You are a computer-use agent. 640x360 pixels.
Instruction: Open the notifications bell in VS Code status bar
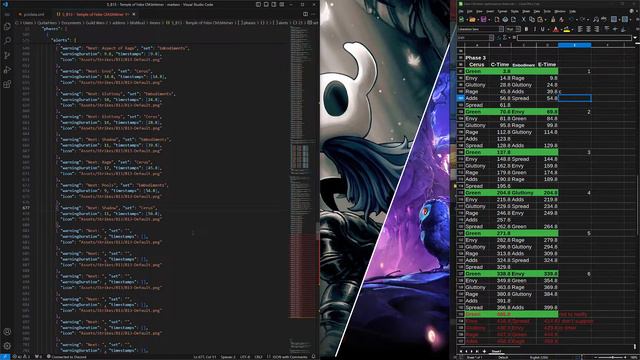coord(313,357)
